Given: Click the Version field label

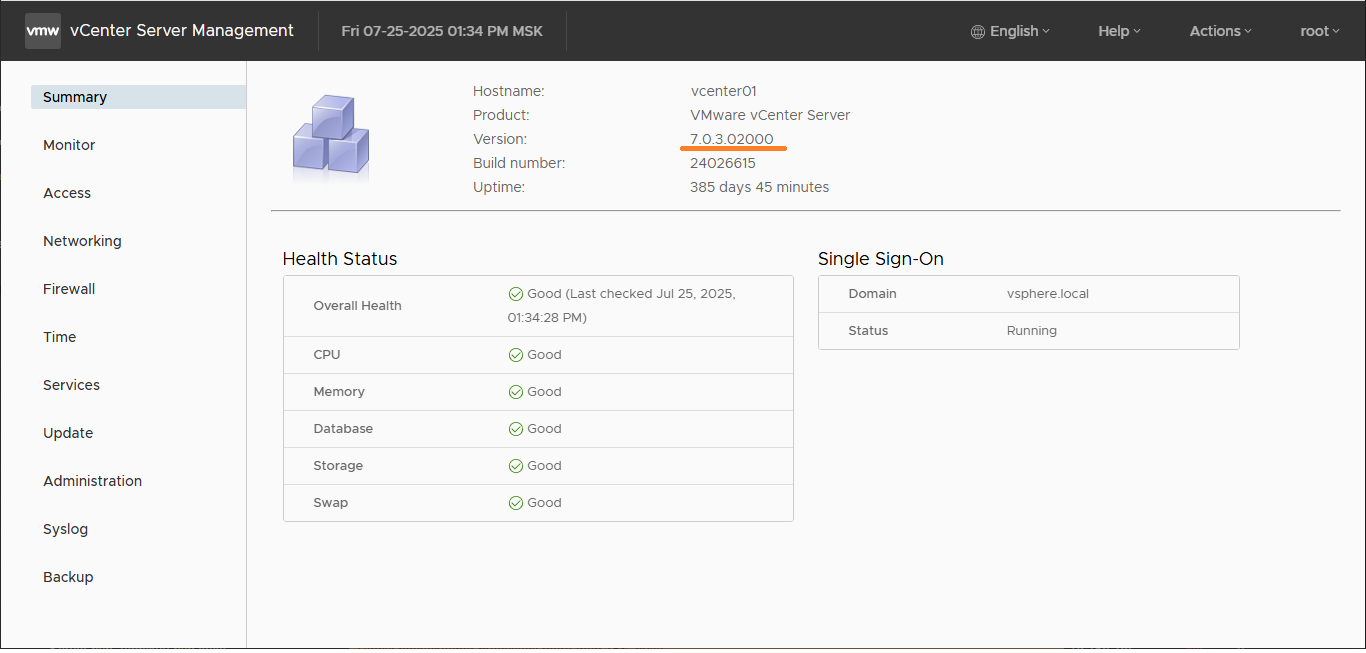Looking at the screenshot, I should point(500,139).
